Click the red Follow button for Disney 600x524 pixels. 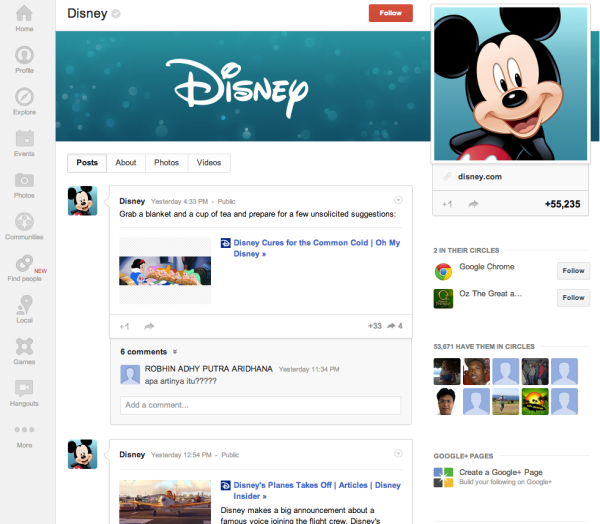pyautogui.click(x=390, y=13)
